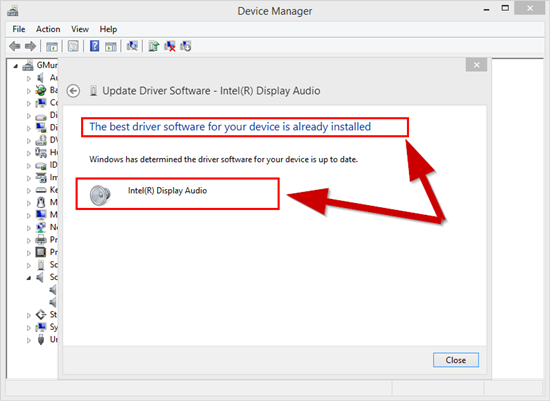This screenshot has width=550, height=401.
Task: Minimize the Device Manager window
Action: [486, 9]
